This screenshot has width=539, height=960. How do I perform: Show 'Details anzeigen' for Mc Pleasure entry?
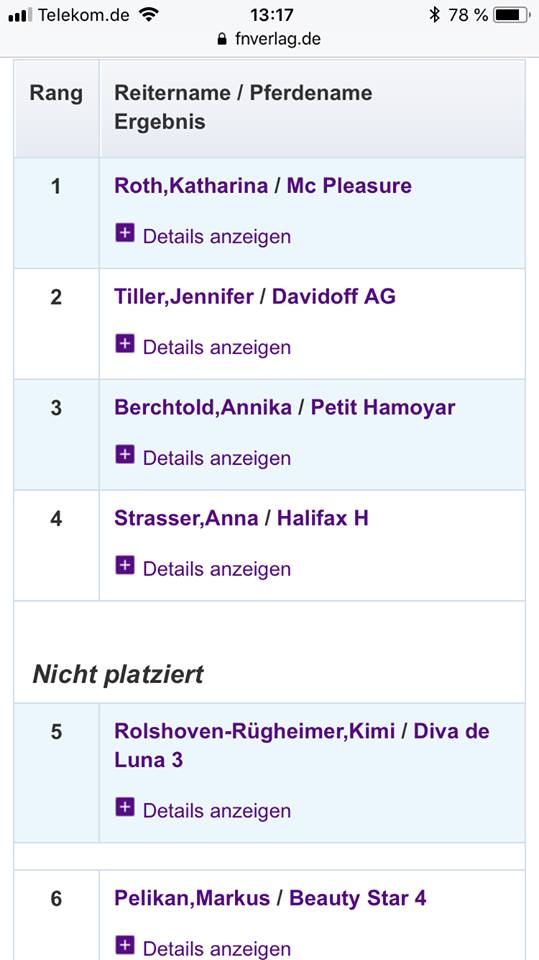coord(217,236)
